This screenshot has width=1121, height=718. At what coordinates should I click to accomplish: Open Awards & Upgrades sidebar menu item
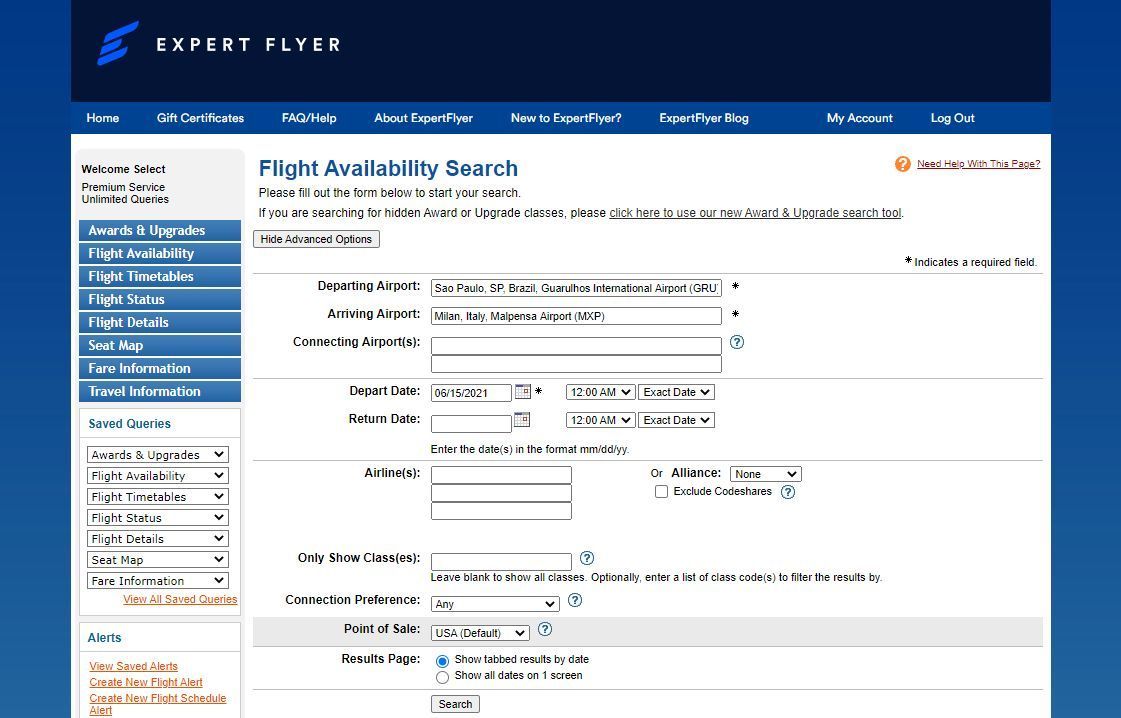tap(160, 230)
